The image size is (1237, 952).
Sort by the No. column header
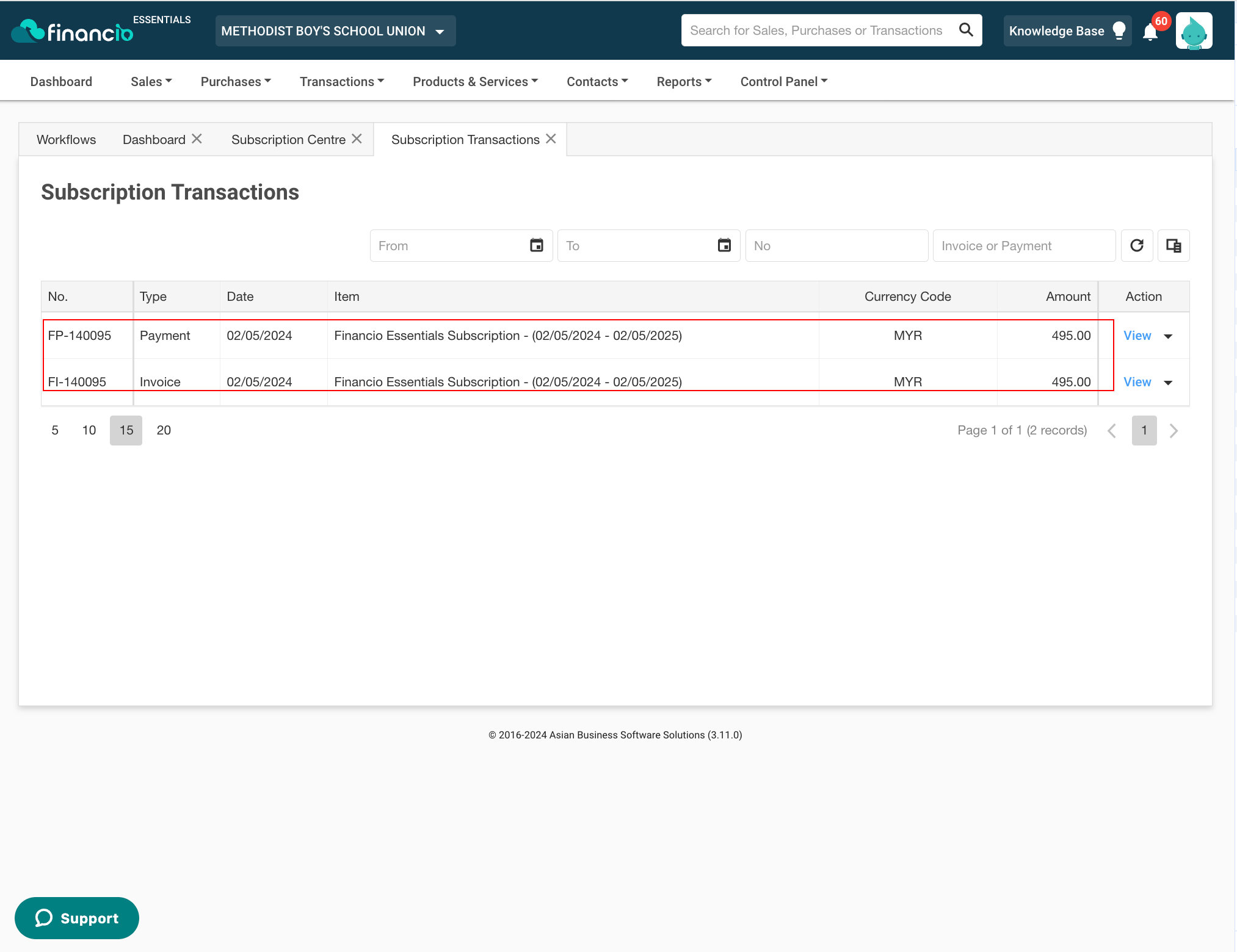coord(87,297)
